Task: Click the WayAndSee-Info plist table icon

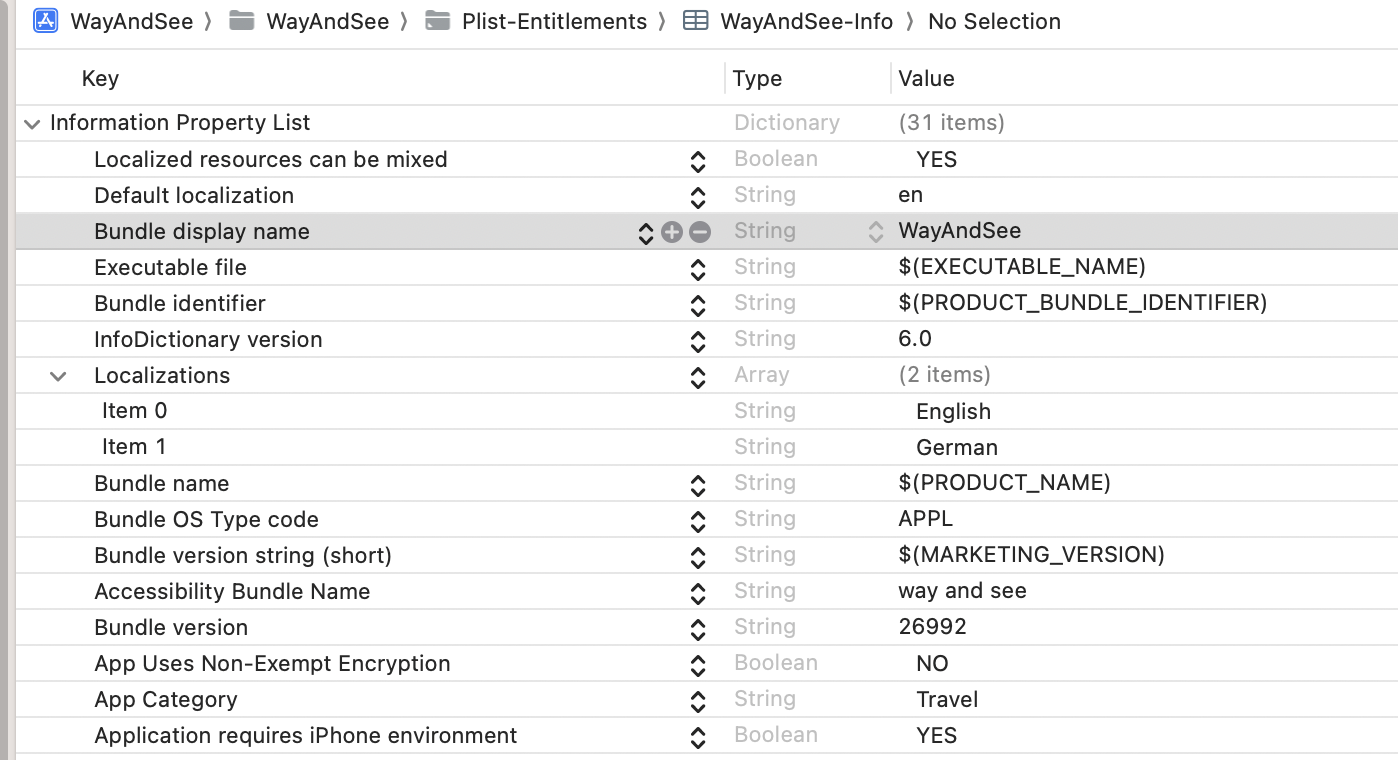Action: 696,21
